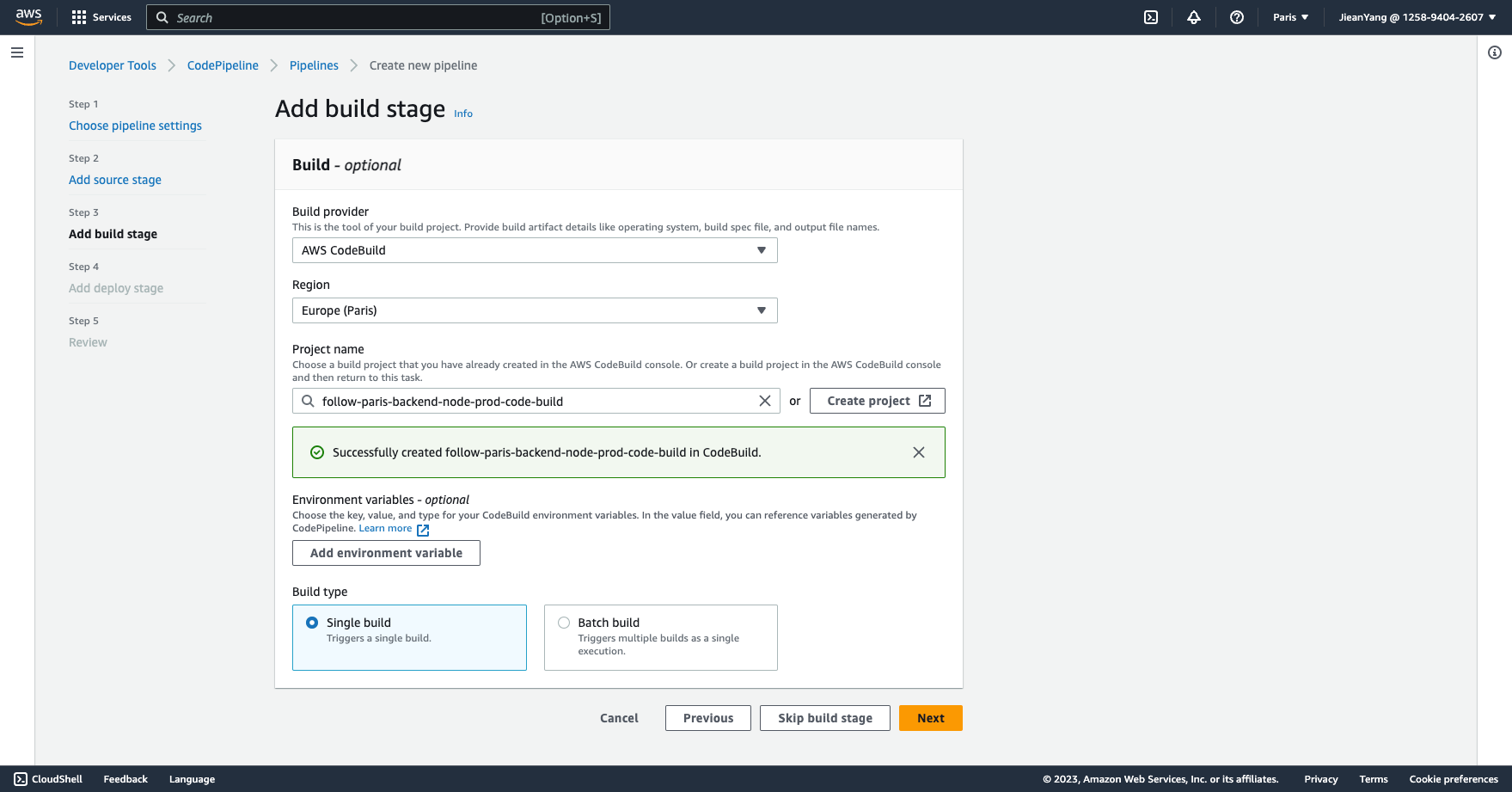1512x792 pixels.
Task: Open CloudShell in the footer
Action: click(x=48, y=779)
